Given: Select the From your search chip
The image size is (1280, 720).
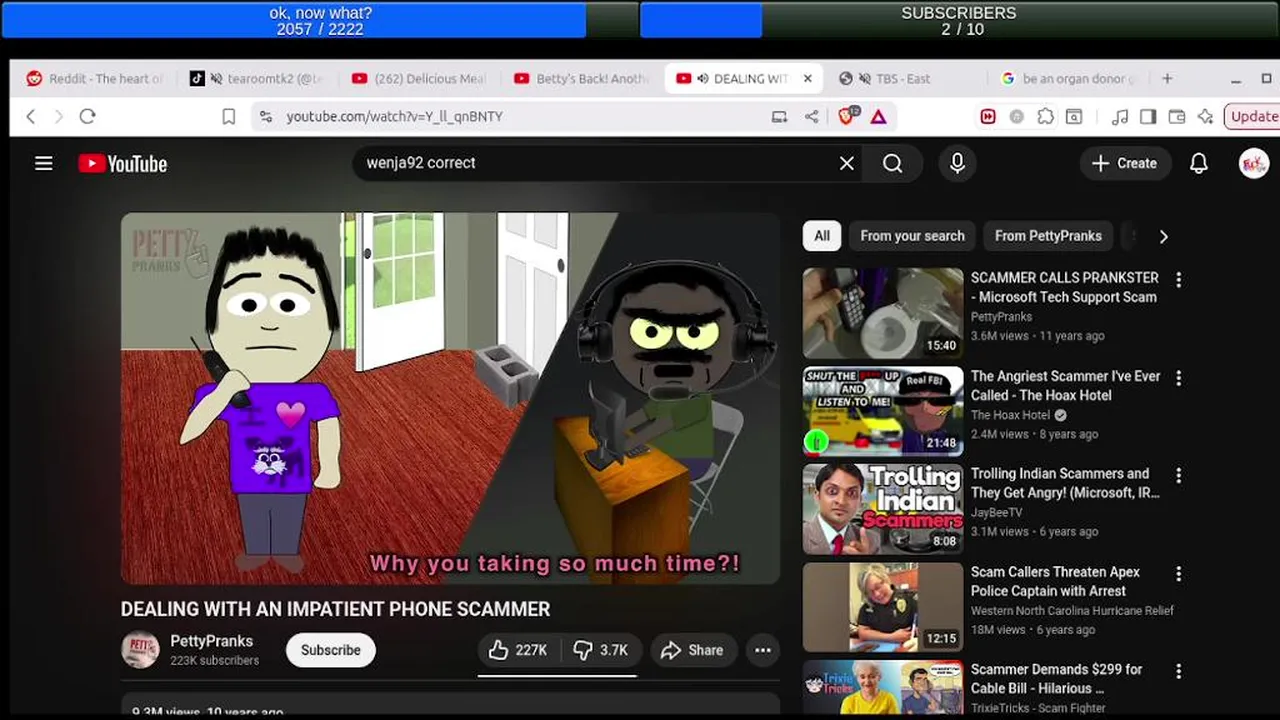Looking at the screenshot, I should tap(912, 236).
